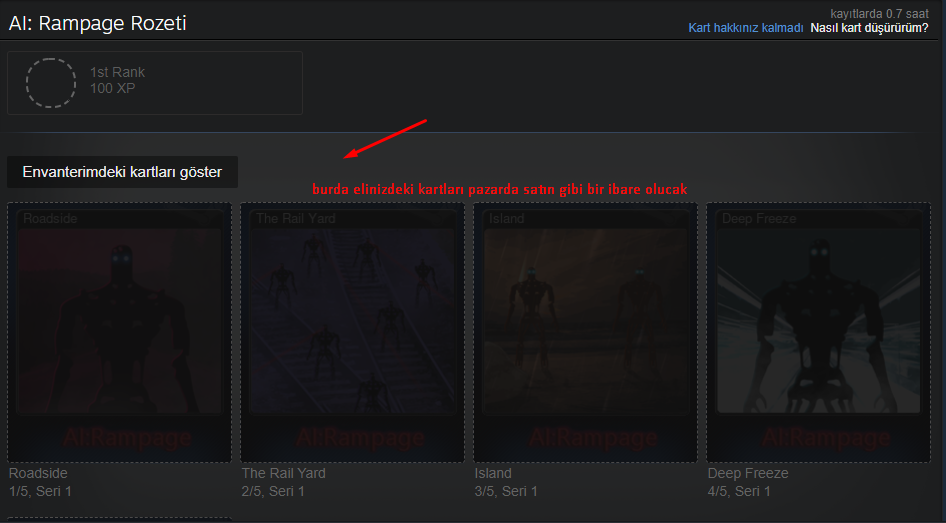Select the Roadside trading card image
This screenshot has width=946, height=523.
[119, 332]
